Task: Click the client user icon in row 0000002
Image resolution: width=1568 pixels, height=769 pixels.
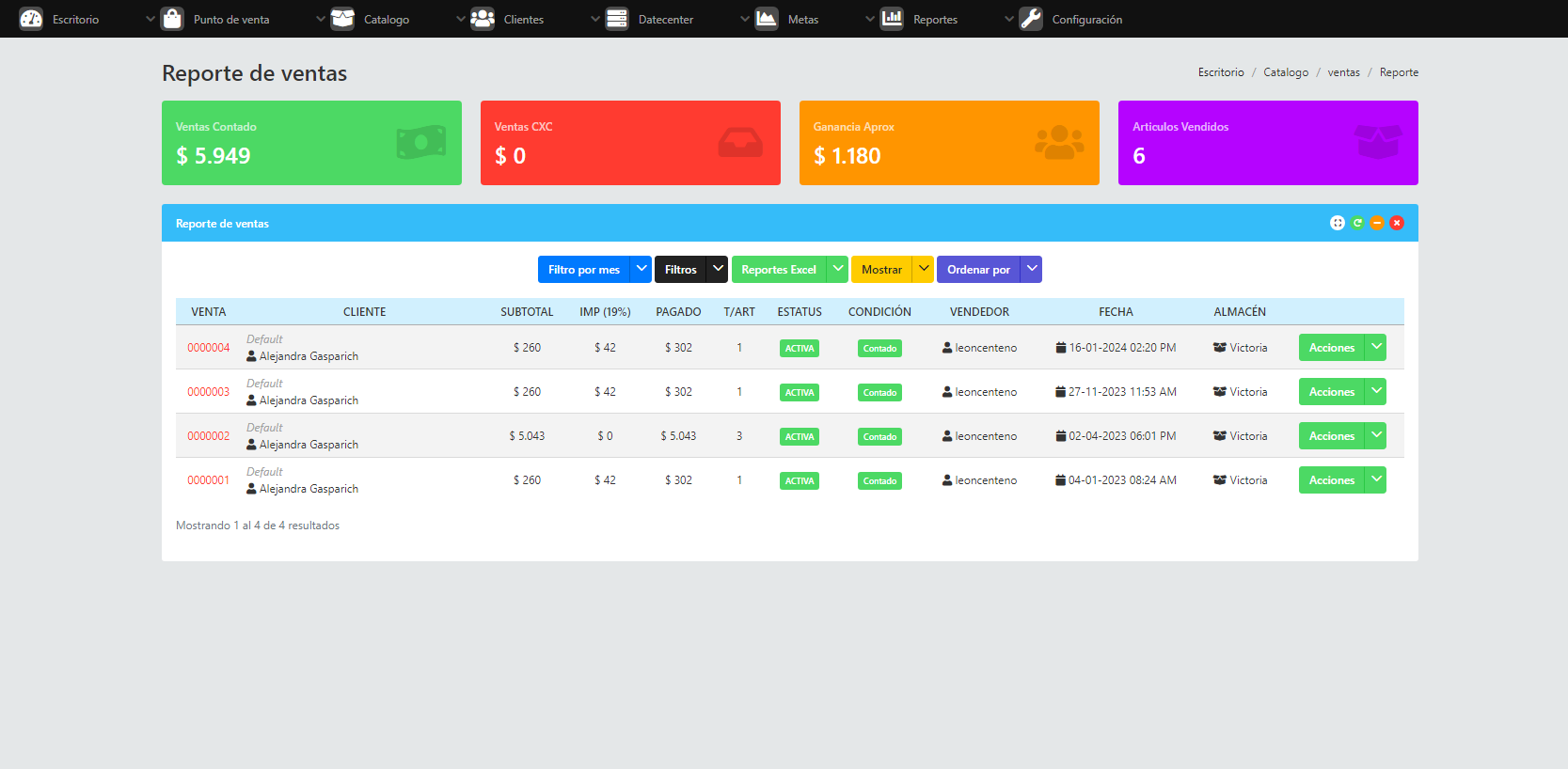Action: pos(251,445)
